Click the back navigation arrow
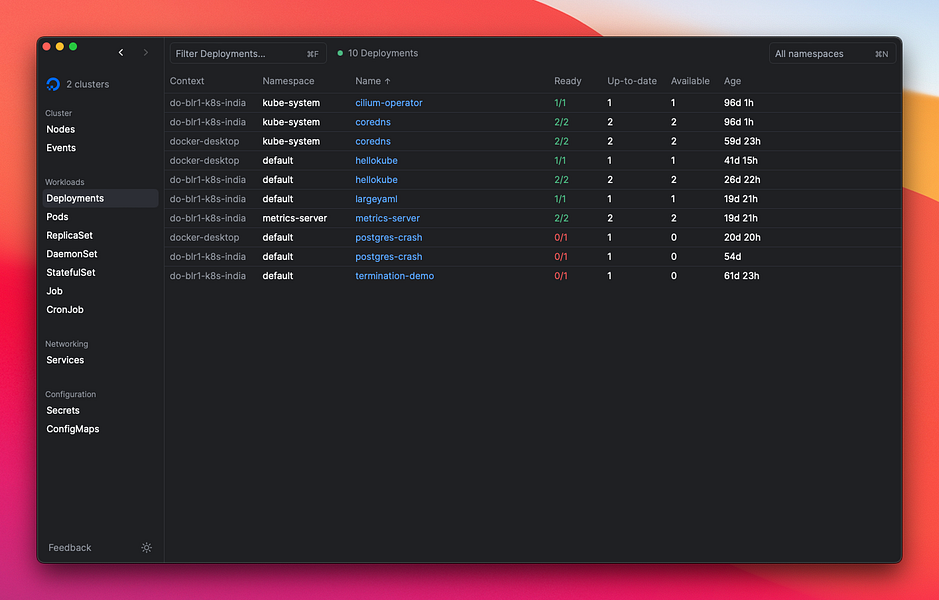Screen dimensions: 939x600 coord(121,53)
